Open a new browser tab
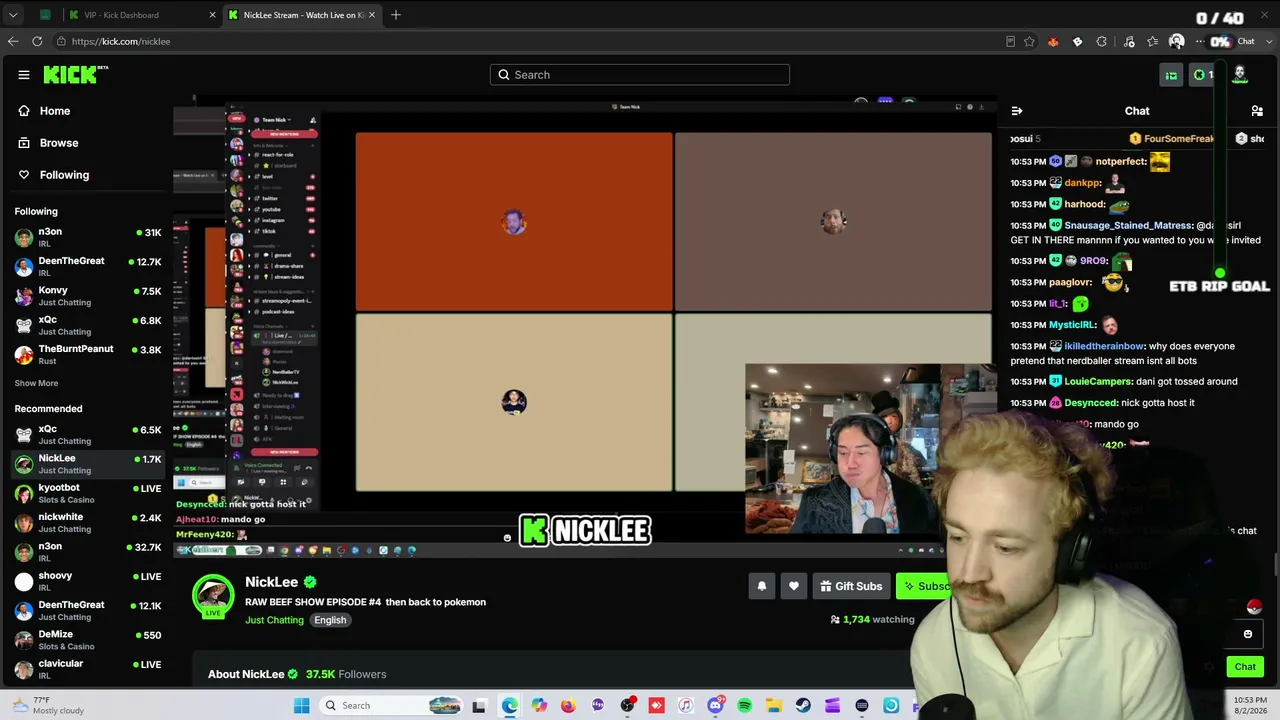The height and width of the screenshot is (720, 1280). click(x=396, y=15)
